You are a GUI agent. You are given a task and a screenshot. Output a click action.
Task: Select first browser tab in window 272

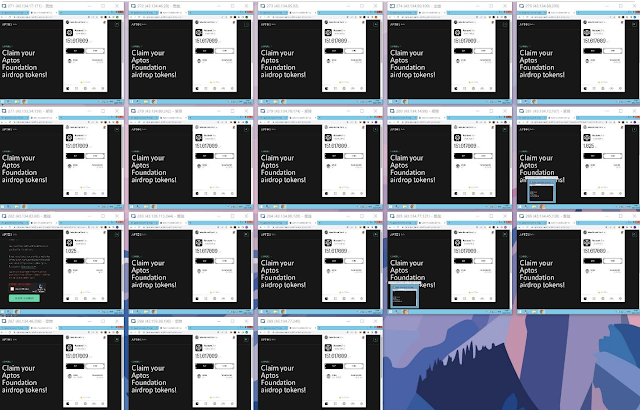coord(144,13)
